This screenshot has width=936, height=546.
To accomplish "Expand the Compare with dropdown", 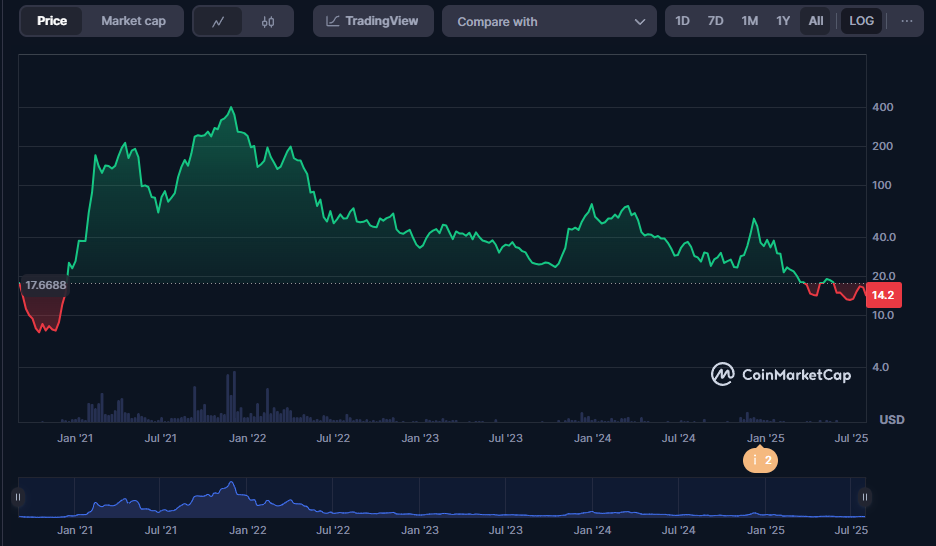I will tap(549, 21).
